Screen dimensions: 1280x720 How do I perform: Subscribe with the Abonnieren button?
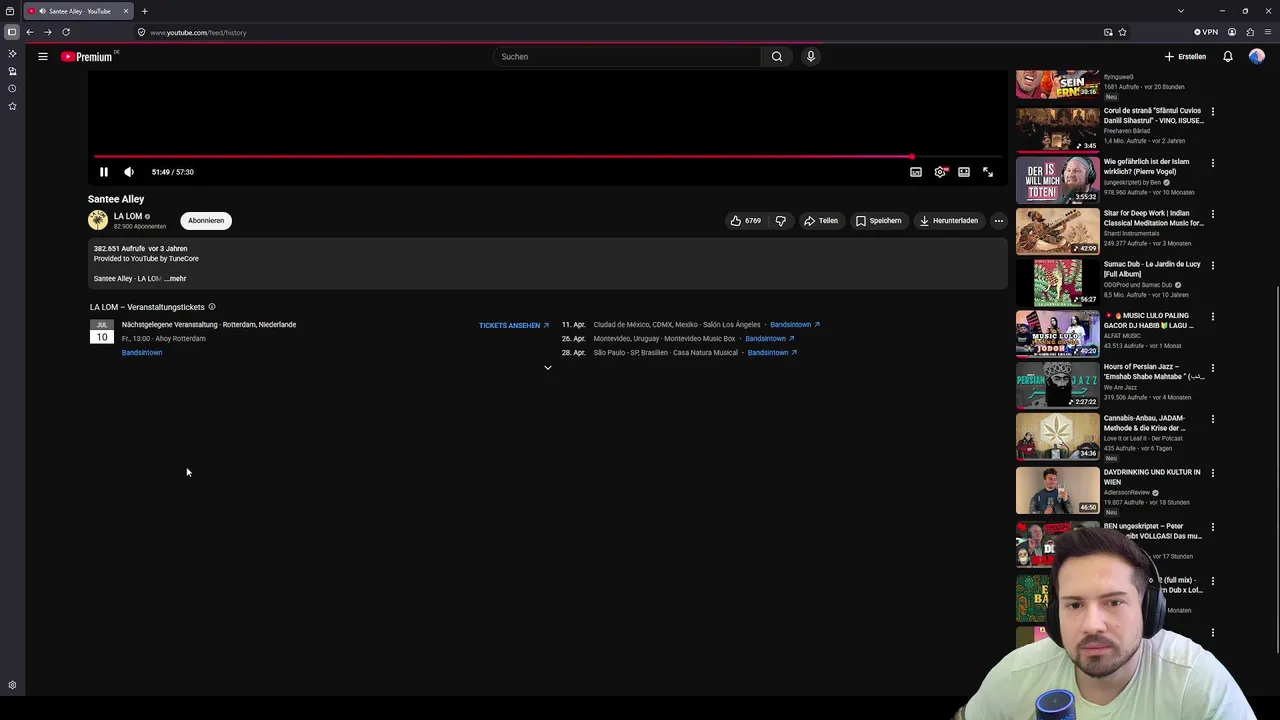tap(206, 221)
